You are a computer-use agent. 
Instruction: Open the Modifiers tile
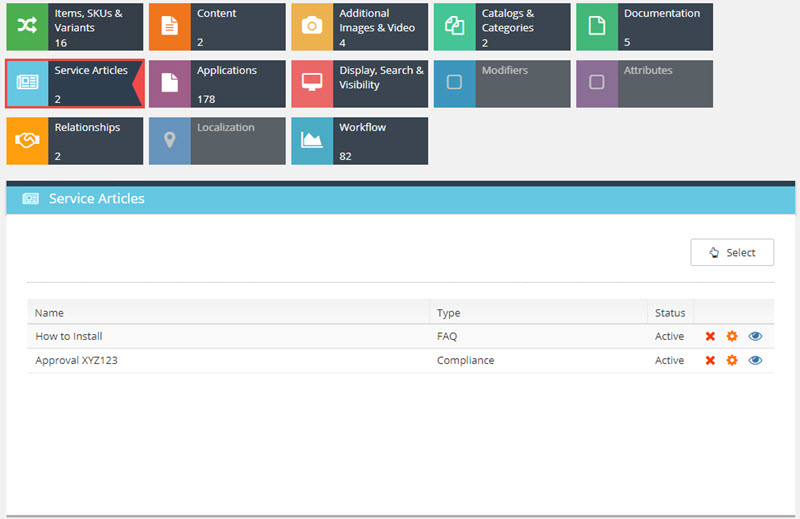[x=502, y=84]
